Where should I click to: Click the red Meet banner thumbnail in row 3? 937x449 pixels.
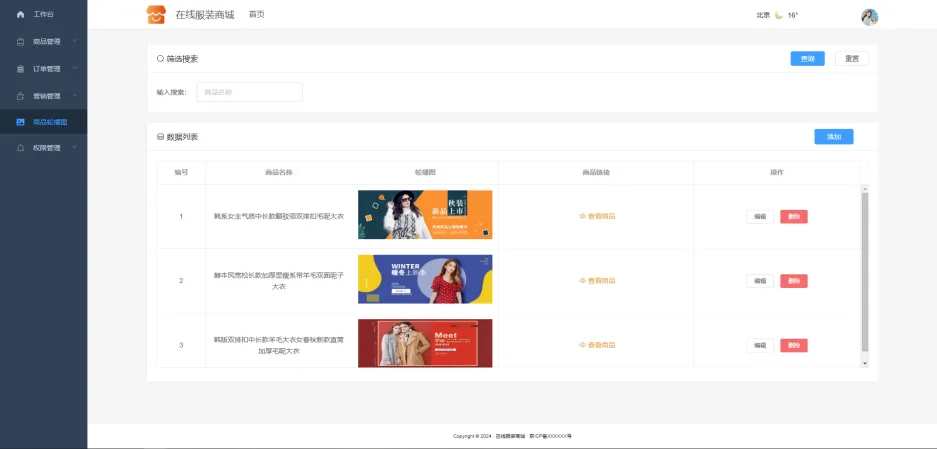pyautogui.click(x=425, y=344)
